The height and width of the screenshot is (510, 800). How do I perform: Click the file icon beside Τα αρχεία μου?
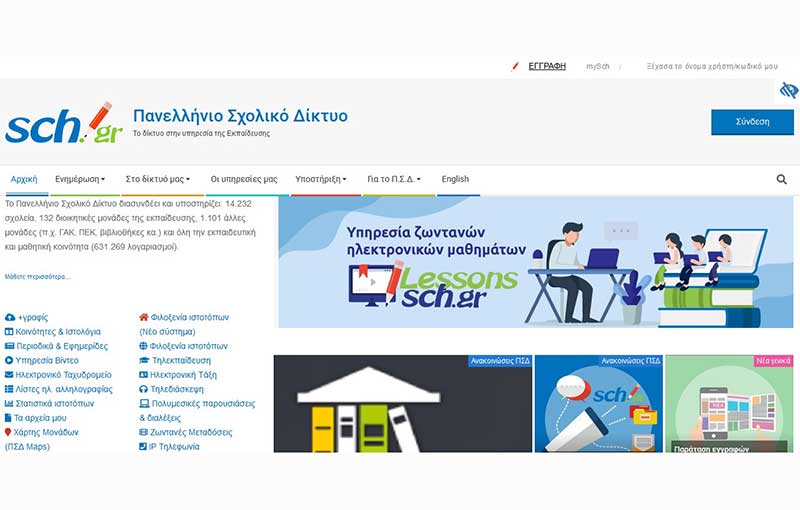pos(8,418)
